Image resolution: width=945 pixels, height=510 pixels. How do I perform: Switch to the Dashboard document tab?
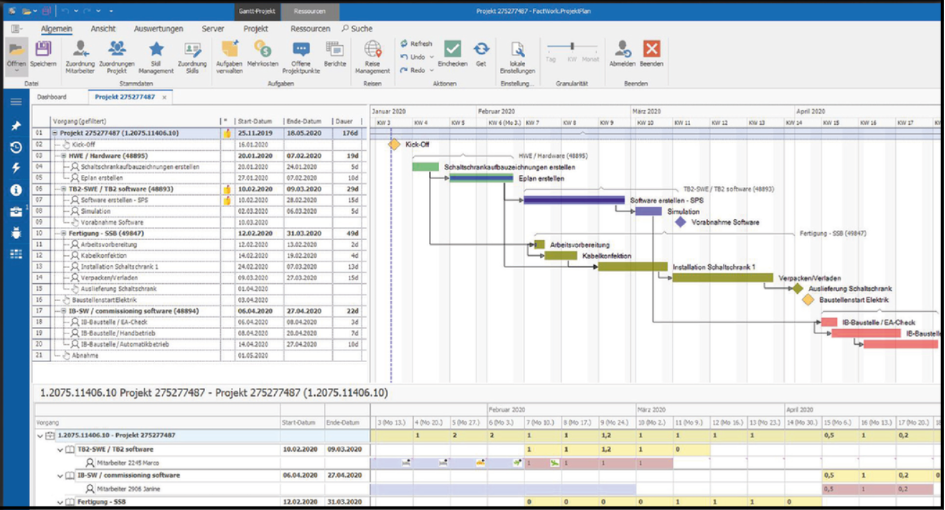(52, 96)
